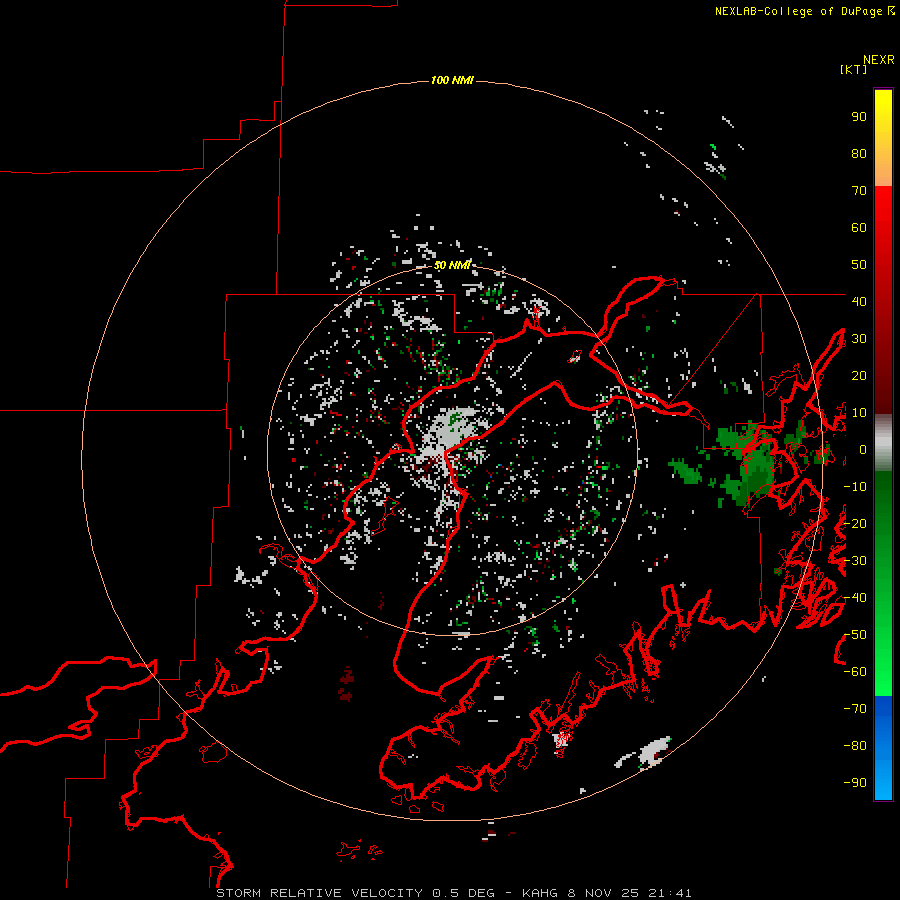
Task: Click the 60 value on the velocity scale
Action: [859, 227]
